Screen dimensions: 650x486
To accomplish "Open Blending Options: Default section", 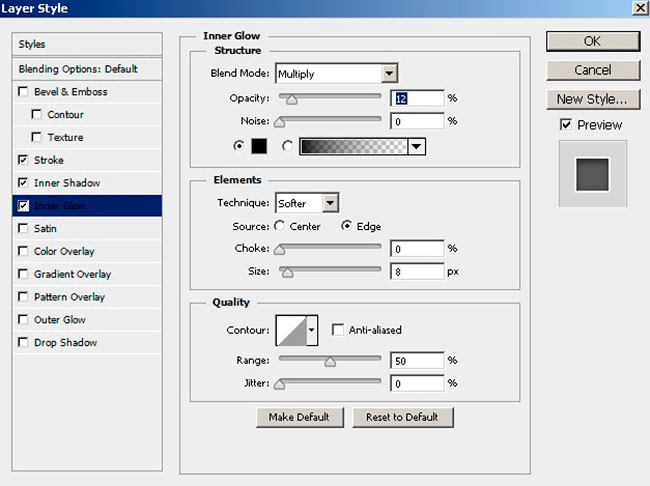I will pyautogui.click(x=78, y=69).
